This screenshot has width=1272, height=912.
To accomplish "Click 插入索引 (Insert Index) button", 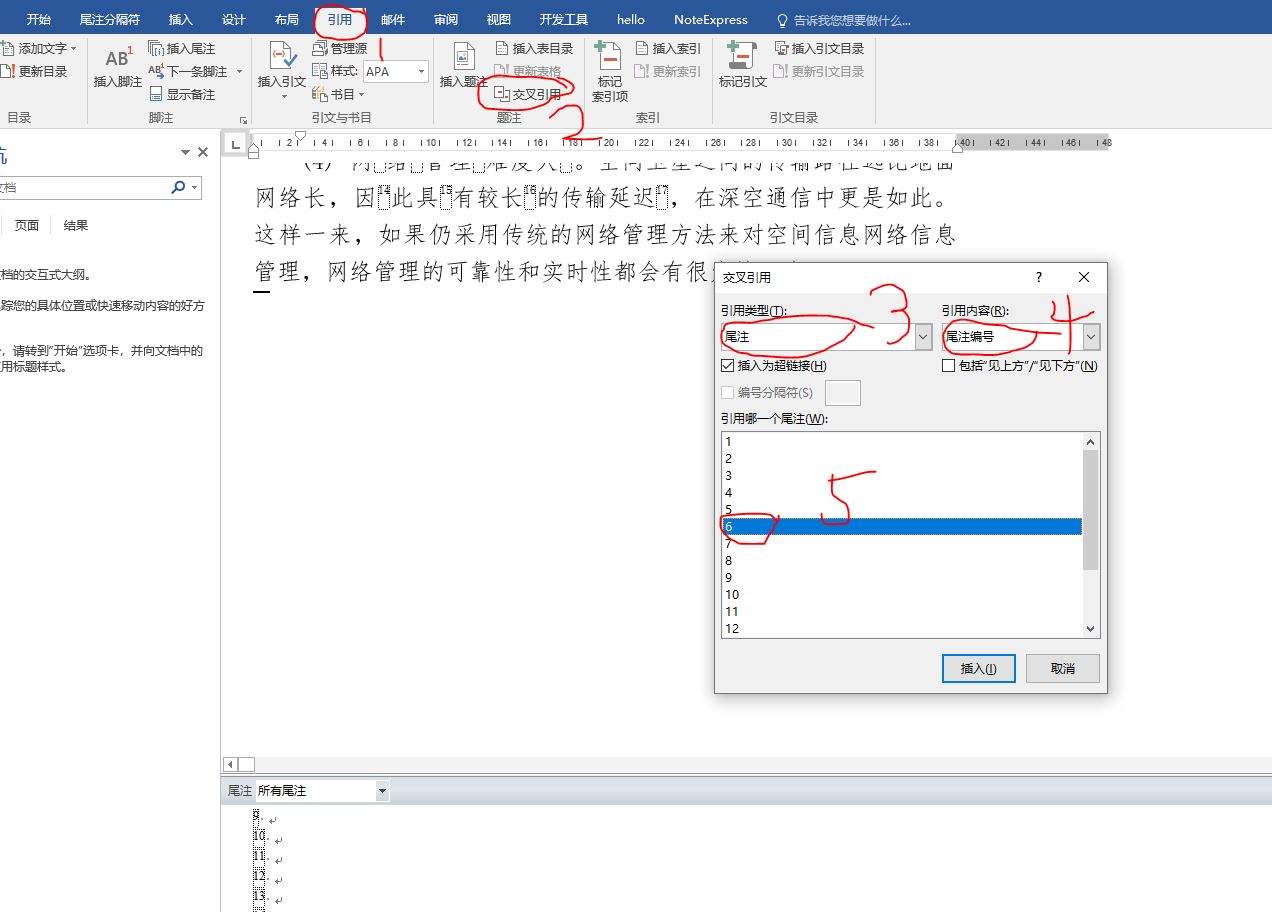I will (x=668, y=48).
